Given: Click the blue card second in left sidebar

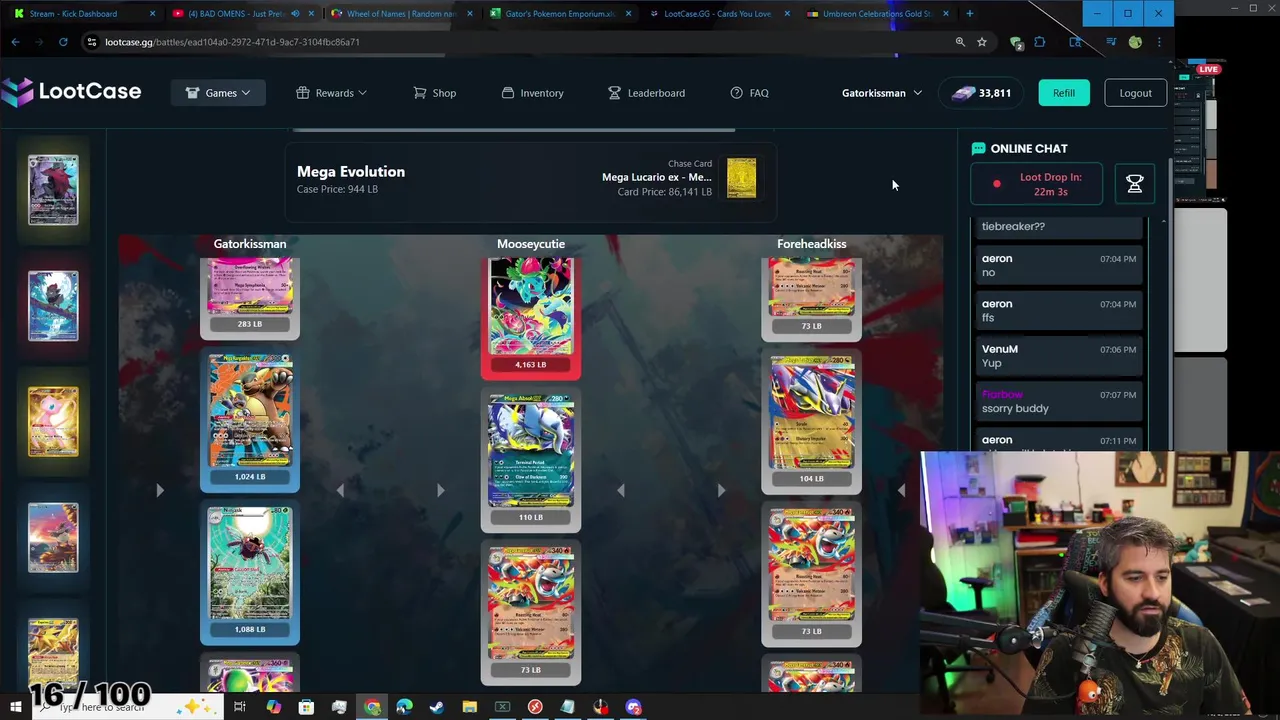Looking at the screenshot, I should [53, 305].
